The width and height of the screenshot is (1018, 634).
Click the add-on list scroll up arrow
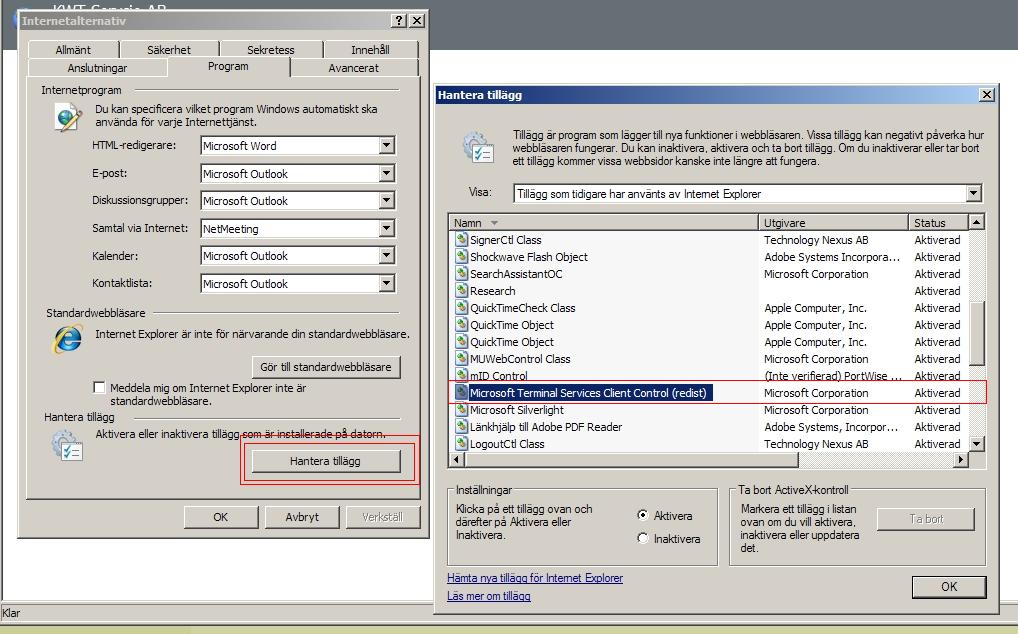point(976,222)
